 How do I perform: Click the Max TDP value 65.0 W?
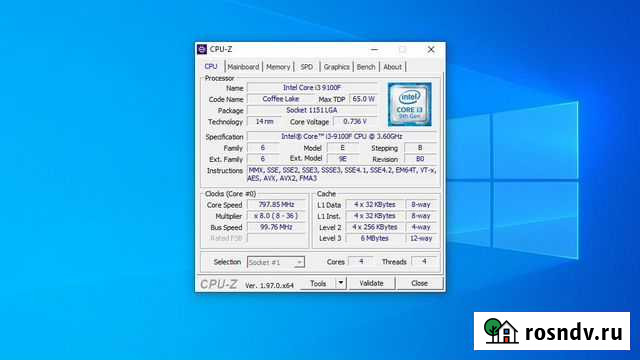[363, 99]
